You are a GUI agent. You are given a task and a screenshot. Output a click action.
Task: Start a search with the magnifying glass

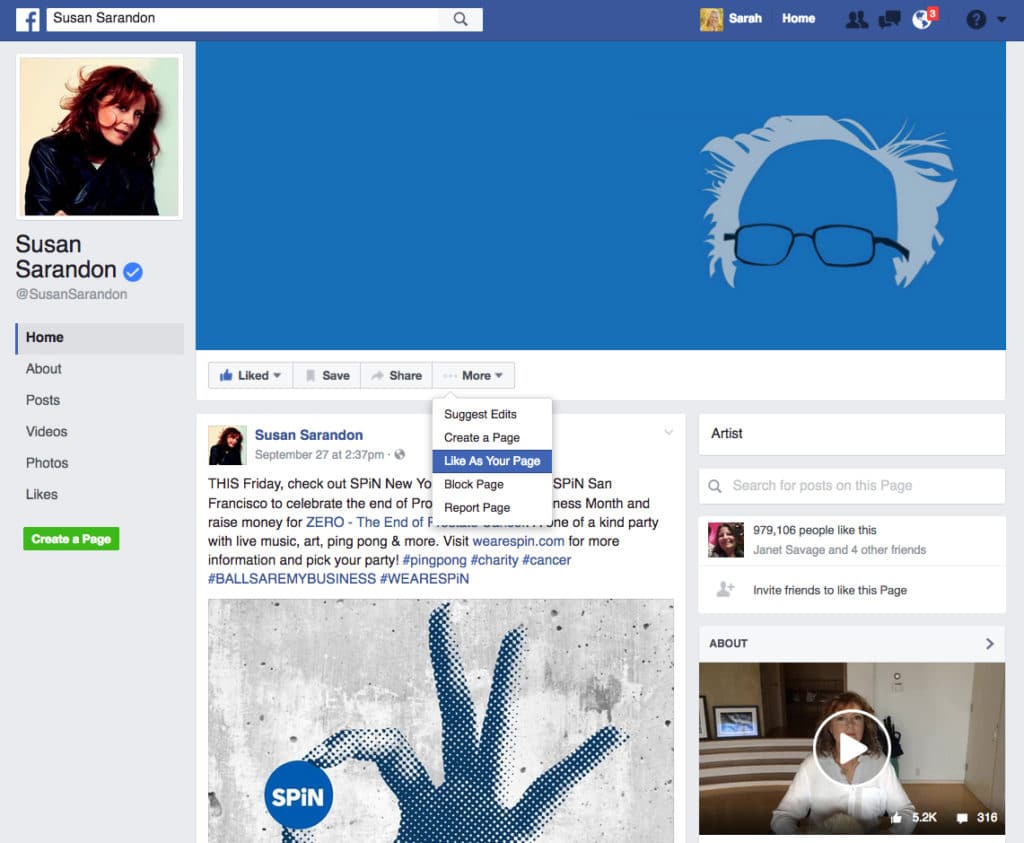[459, 18]
